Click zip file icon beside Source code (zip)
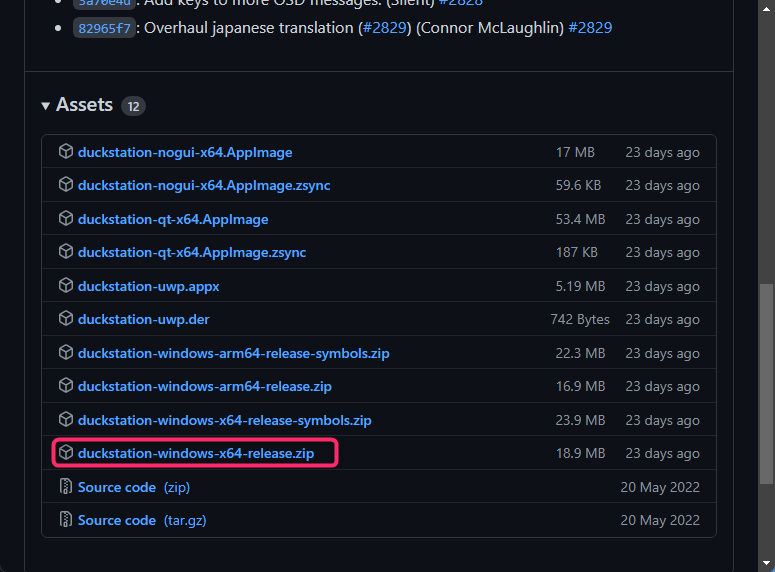The width and height of the screenshot is (775, 572). tap(65, 486)
